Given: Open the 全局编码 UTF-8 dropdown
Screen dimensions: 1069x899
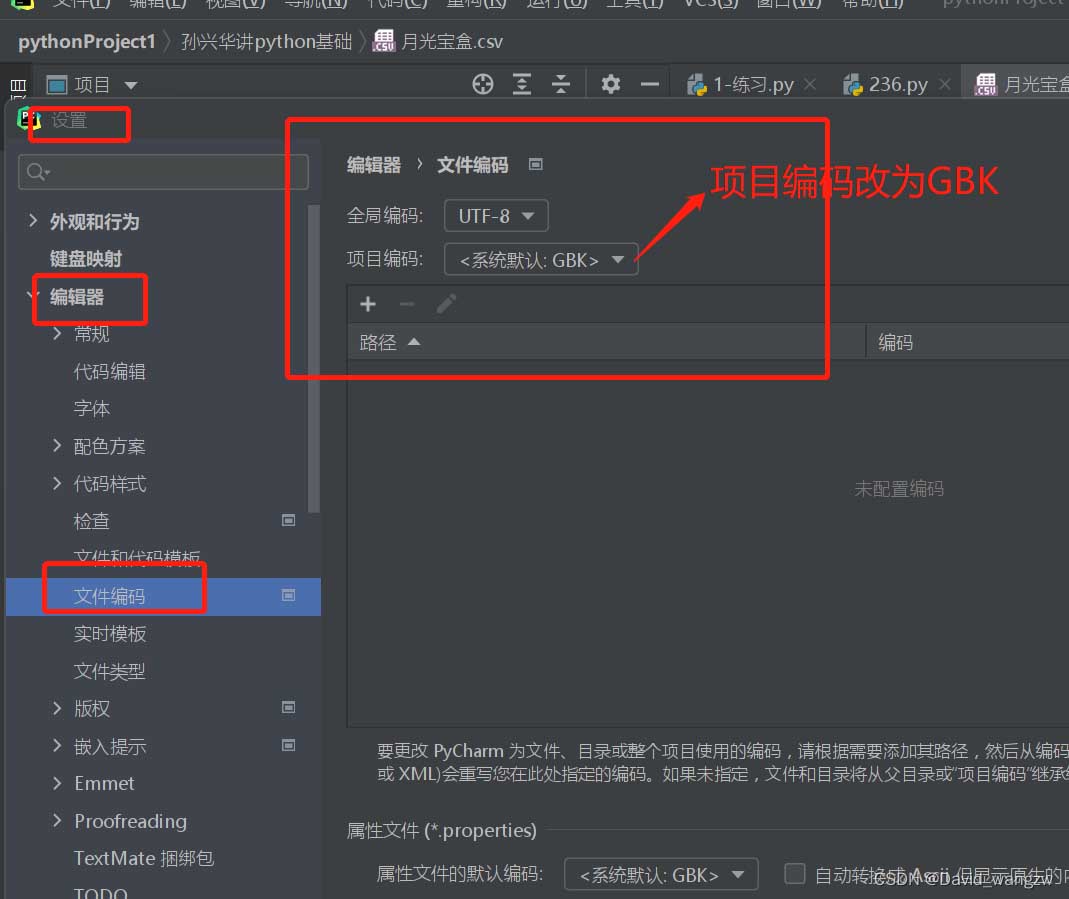Looking at the screenshot, I should pyautogui.click(x=496, y=216).
